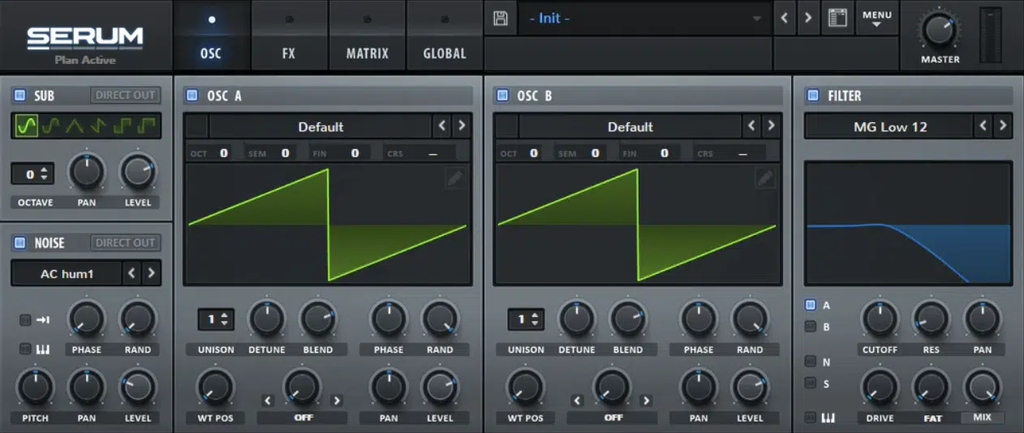Switch to the FX tab
The image size is (1024, 433).
coord(289,35)
